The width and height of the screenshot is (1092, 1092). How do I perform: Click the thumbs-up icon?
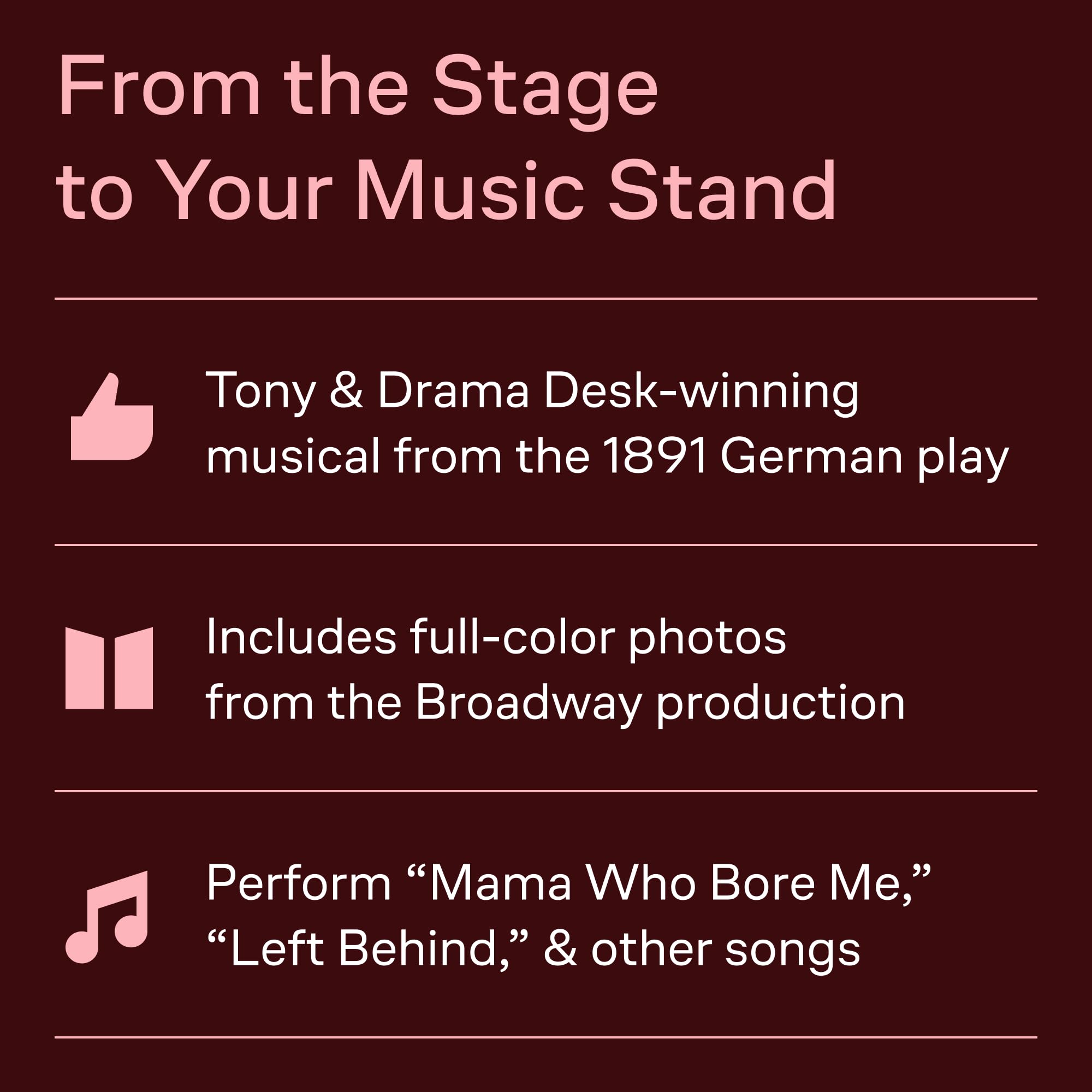pyautogui.click(x=112, y=418)
